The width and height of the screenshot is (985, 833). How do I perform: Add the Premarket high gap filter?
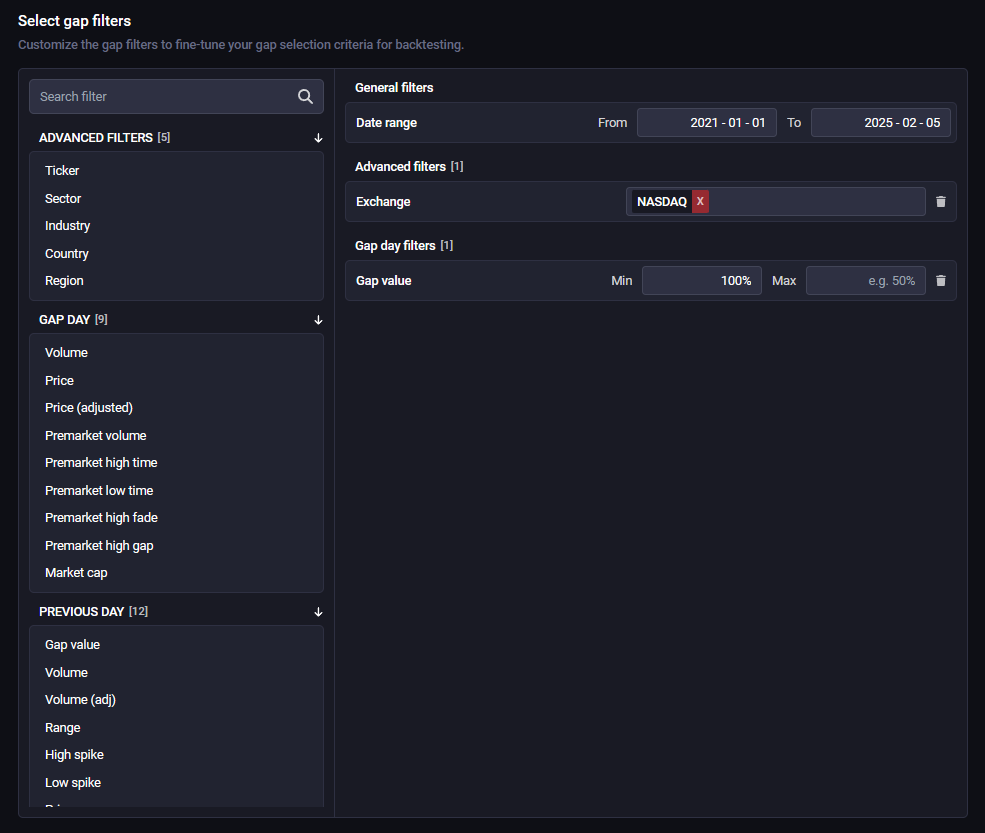click(x=99, y=545)
